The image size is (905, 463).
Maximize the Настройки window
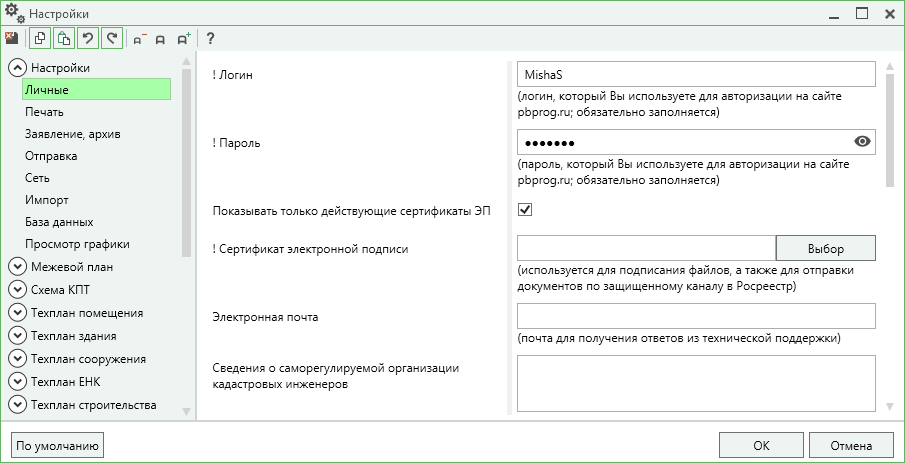[x=862, y=14]
